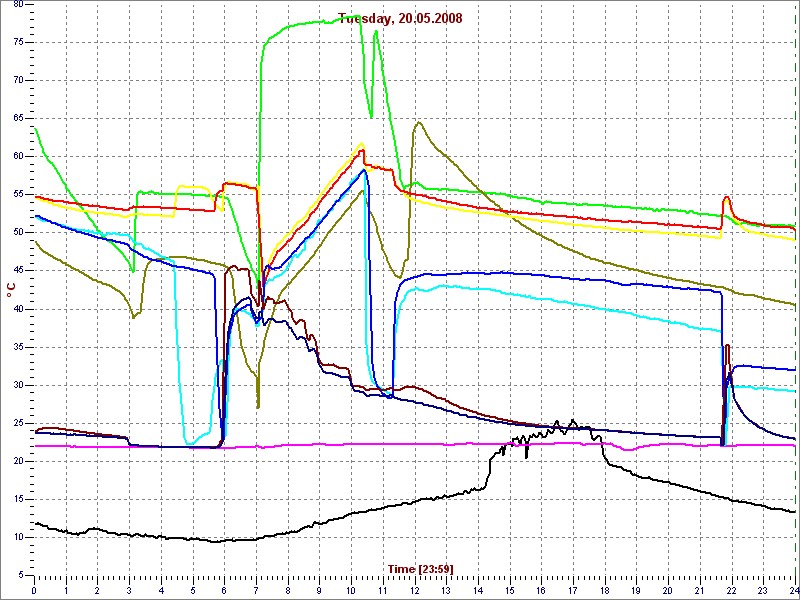800x600 pixels.
Task: Click hour label 14 on time axis
Action: [x=478, y=591]
